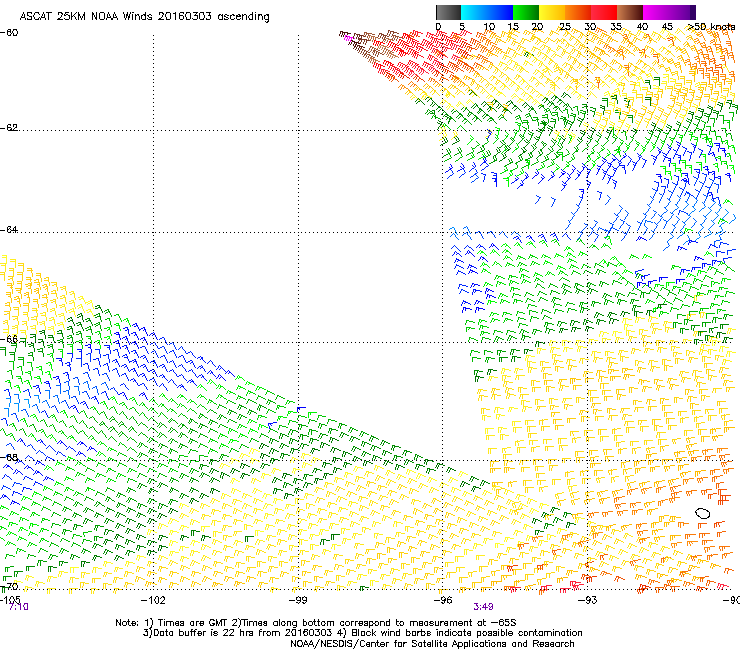Click the legend number 25
740x650 pixels.
(565, 27)
